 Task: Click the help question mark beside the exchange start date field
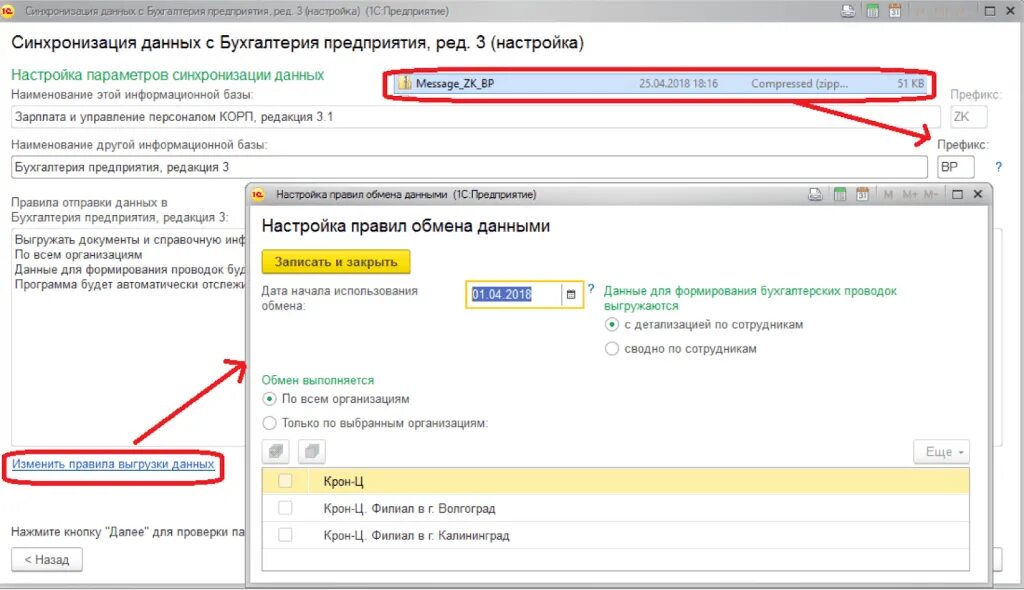pyautogui.click(x=591, y=288)
